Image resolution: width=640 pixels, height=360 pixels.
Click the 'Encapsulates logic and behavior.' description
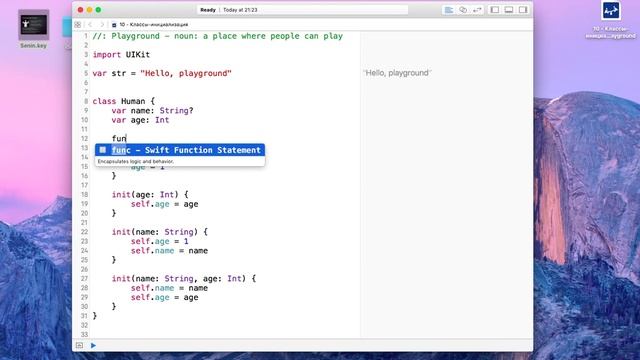click(x=136, y=162)
